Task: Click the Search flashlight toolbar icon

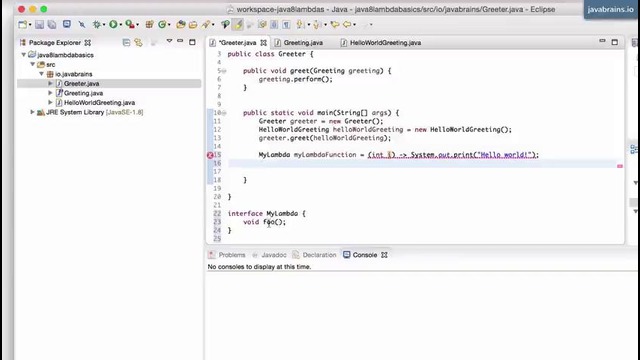Action: click(206, 24)
